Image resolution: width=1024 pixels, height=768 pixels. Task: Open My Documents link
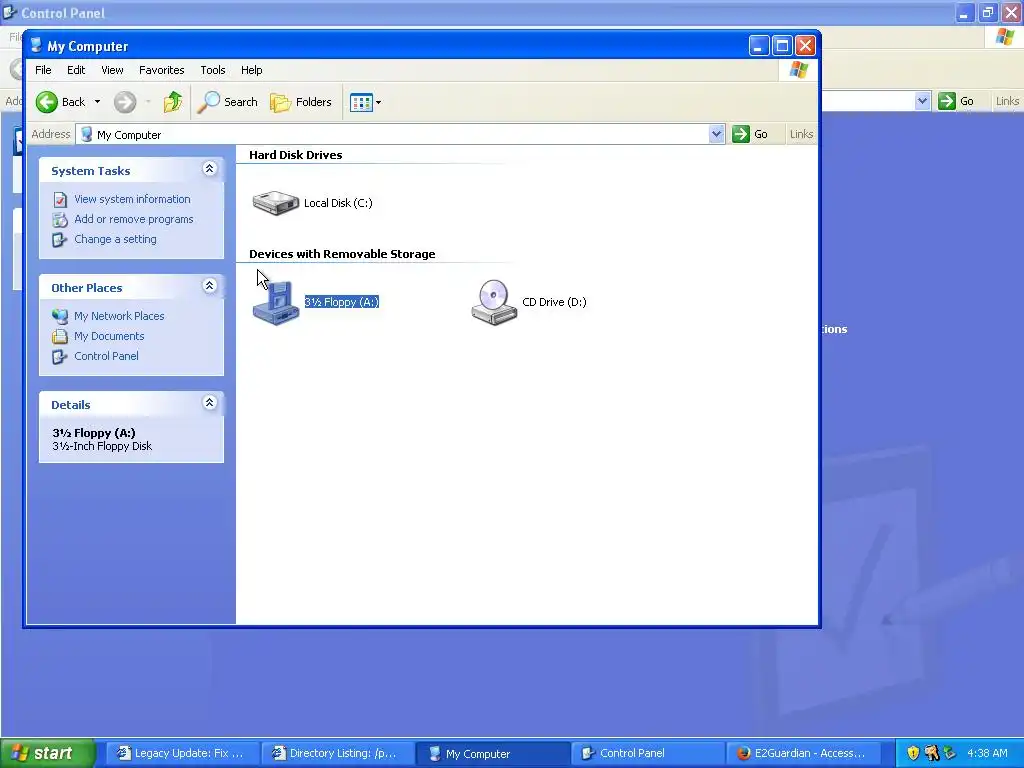pos(109,336)
